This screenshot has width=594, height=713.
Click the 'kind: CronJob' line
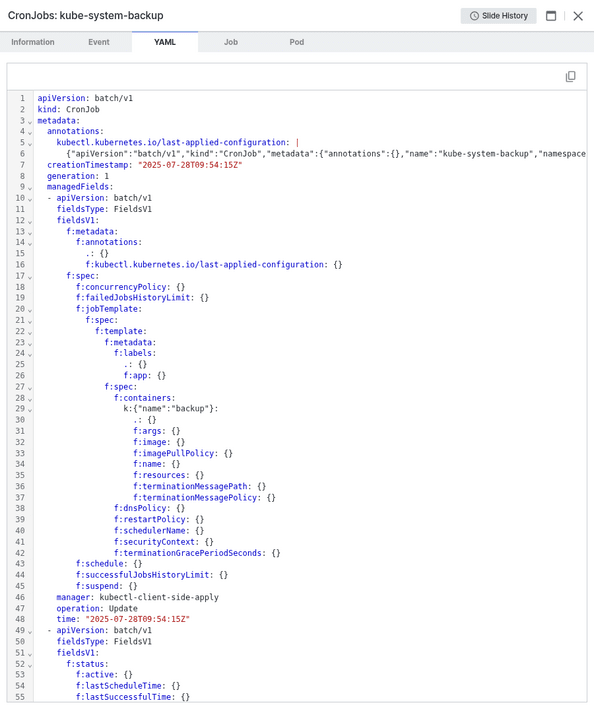point(68,109)
